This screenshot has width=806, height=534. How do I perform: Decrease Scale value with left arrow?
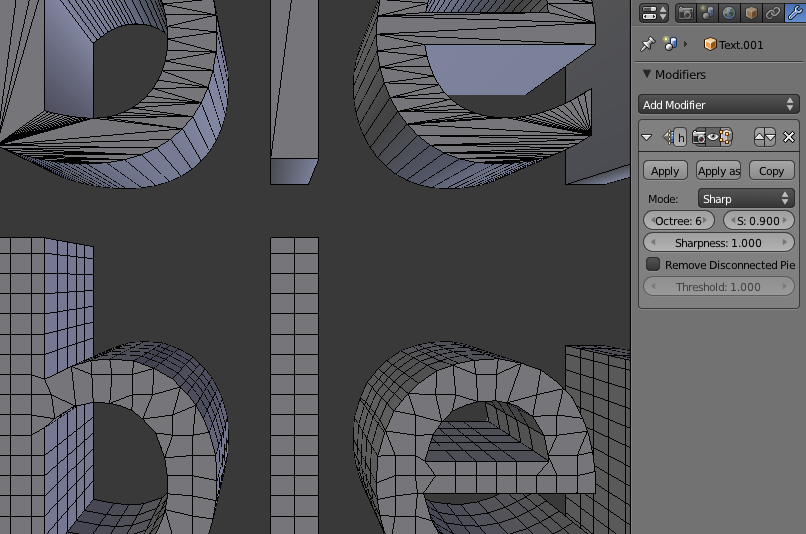click(x=732, y=220)
